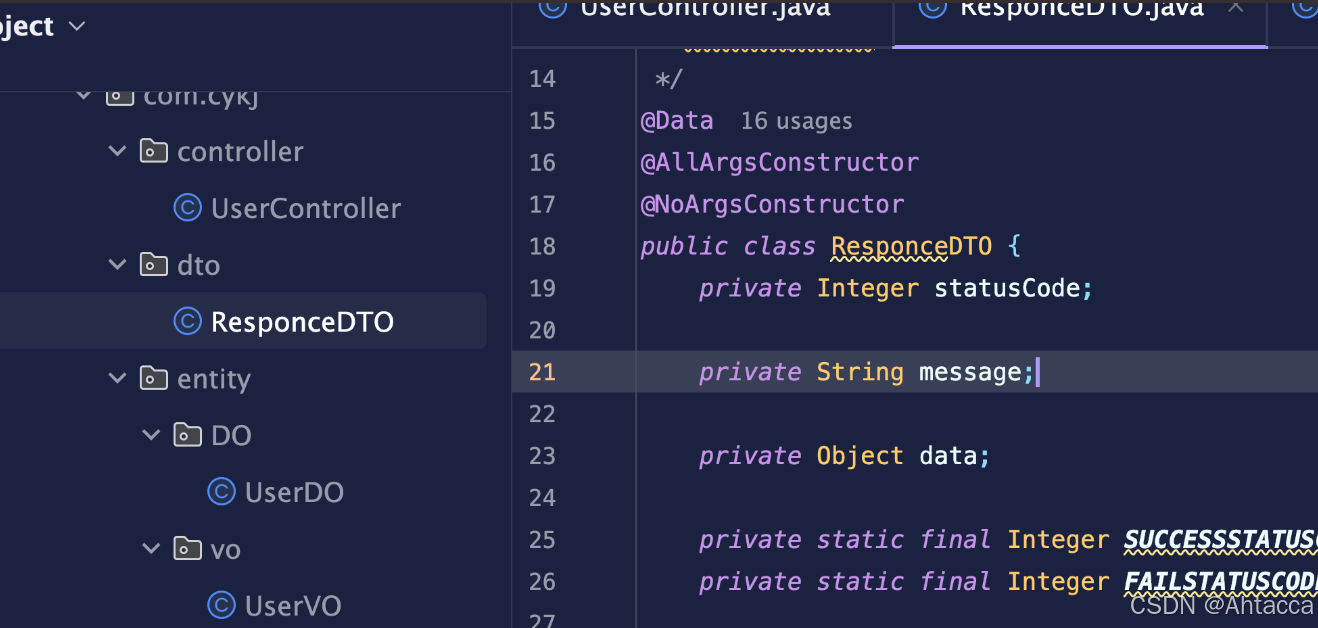The width and height of the screenshot is (1318, 628).
Task: Click the FAILSTATUSCODE constant
Action: tap(1221, 582)
